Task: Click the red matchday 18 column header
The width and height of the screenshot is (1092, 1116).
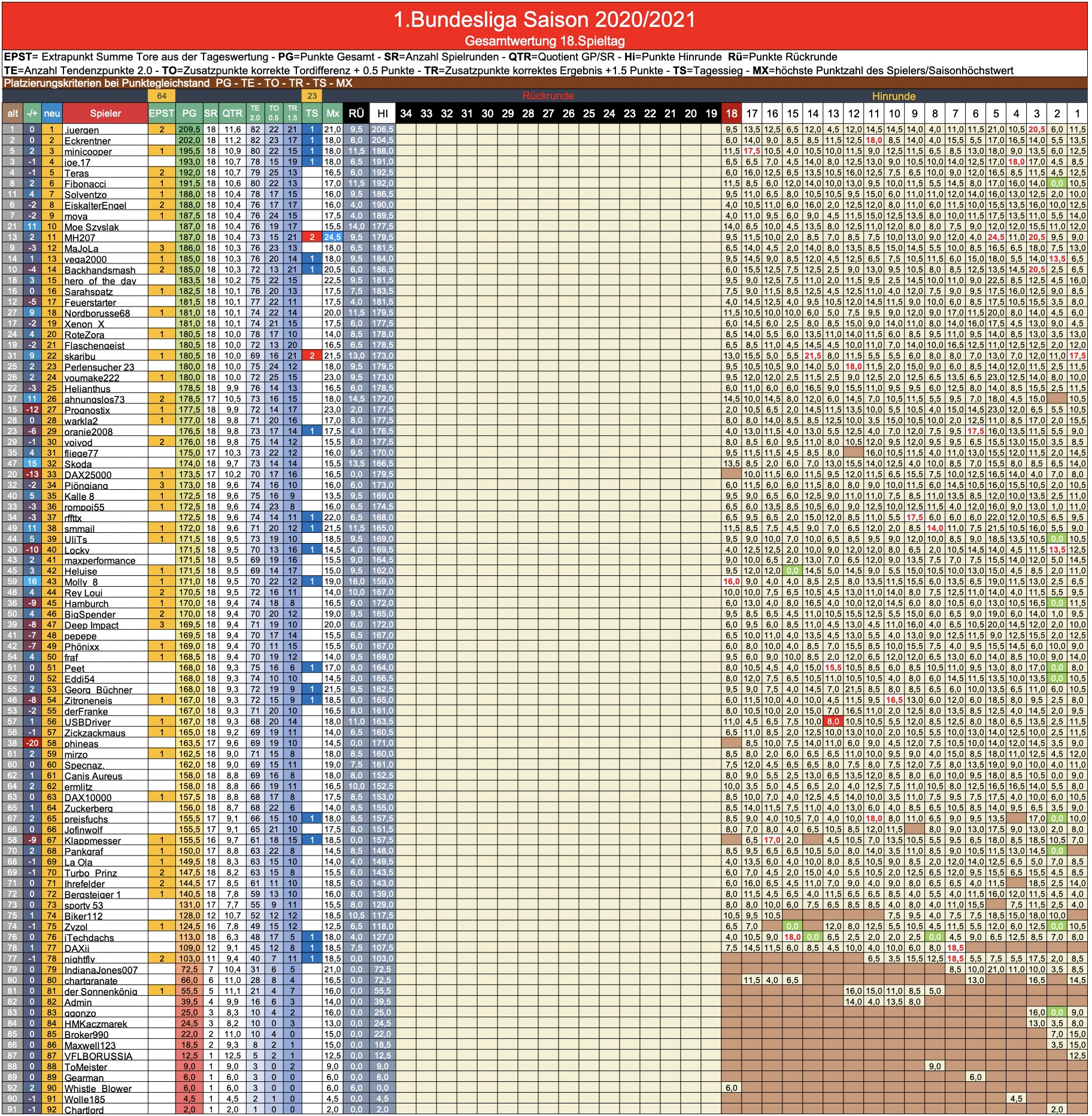Action: (x=732, y=113)
